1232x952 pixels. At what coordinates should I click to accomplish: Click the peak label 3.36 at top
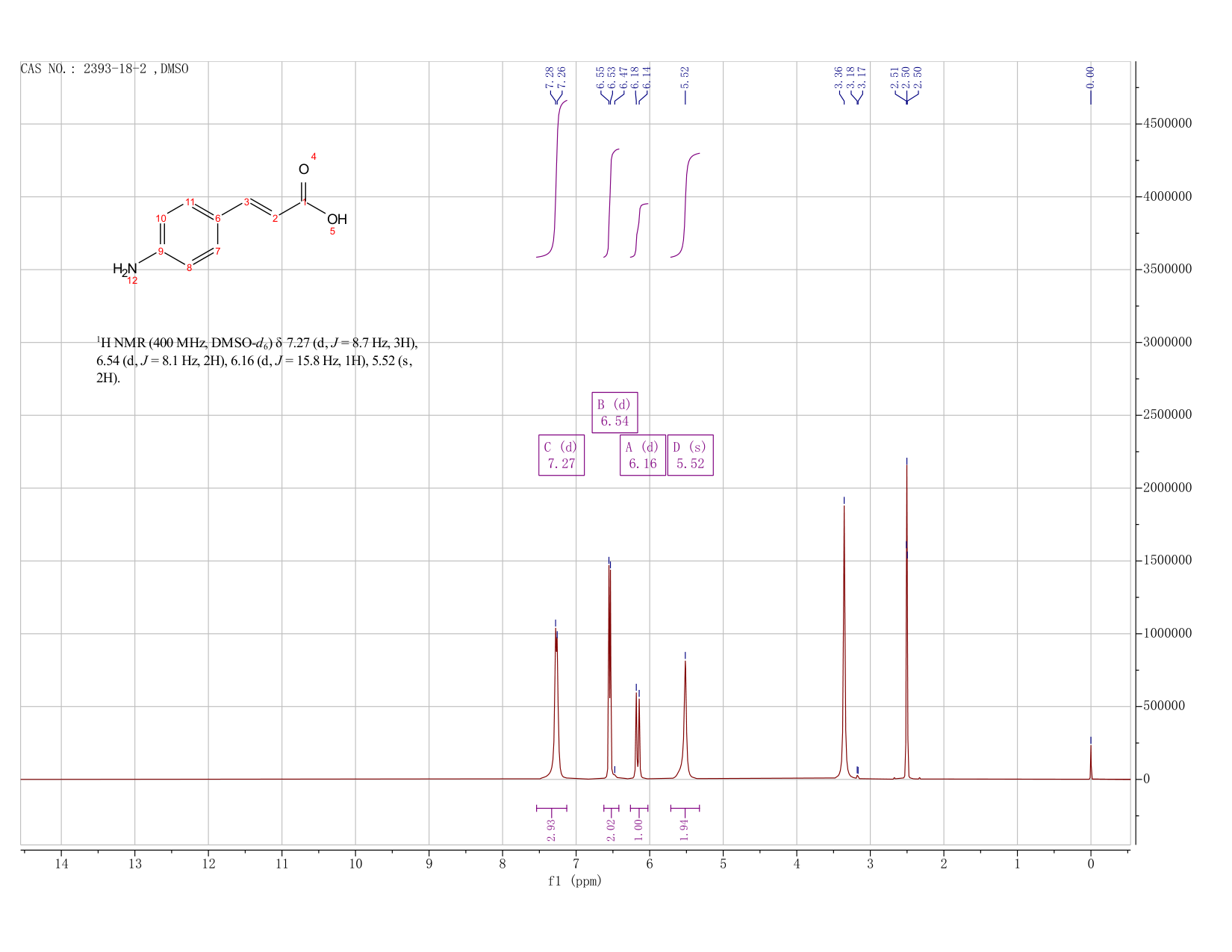click(x=839, y=77)
